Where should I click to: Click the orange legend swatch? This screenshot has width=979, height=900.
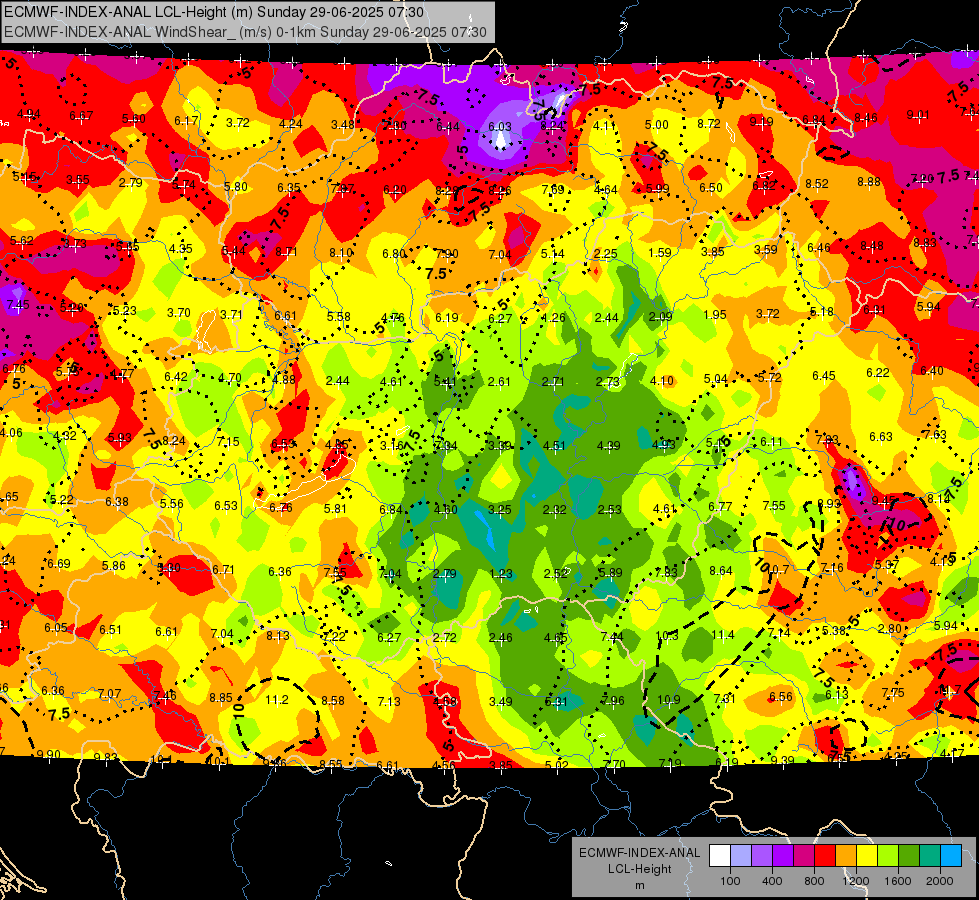point(846,856)
